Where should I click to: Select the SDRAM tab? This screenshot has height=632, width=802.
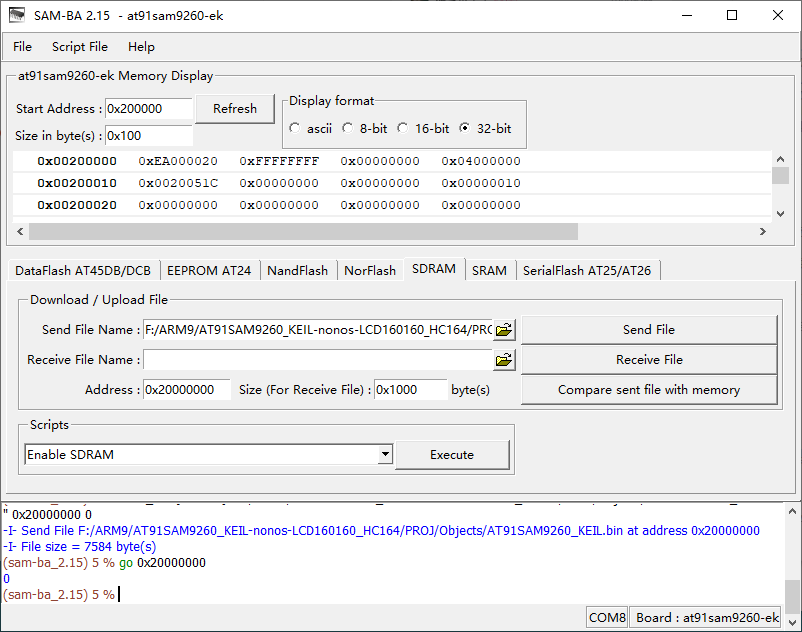[434, 269]
